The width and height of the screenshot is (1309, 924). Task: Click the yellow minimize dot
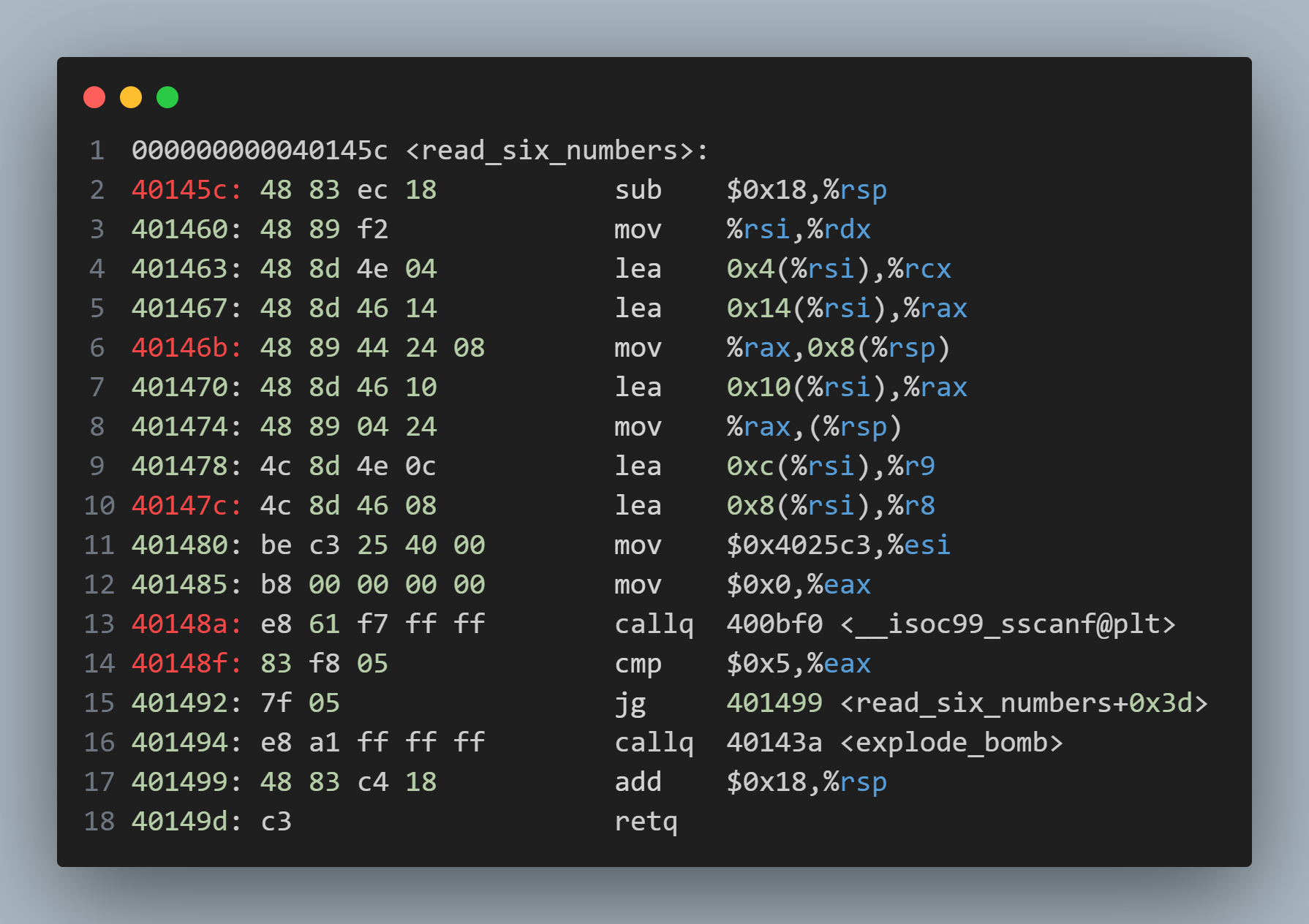[x=131, y=97]
